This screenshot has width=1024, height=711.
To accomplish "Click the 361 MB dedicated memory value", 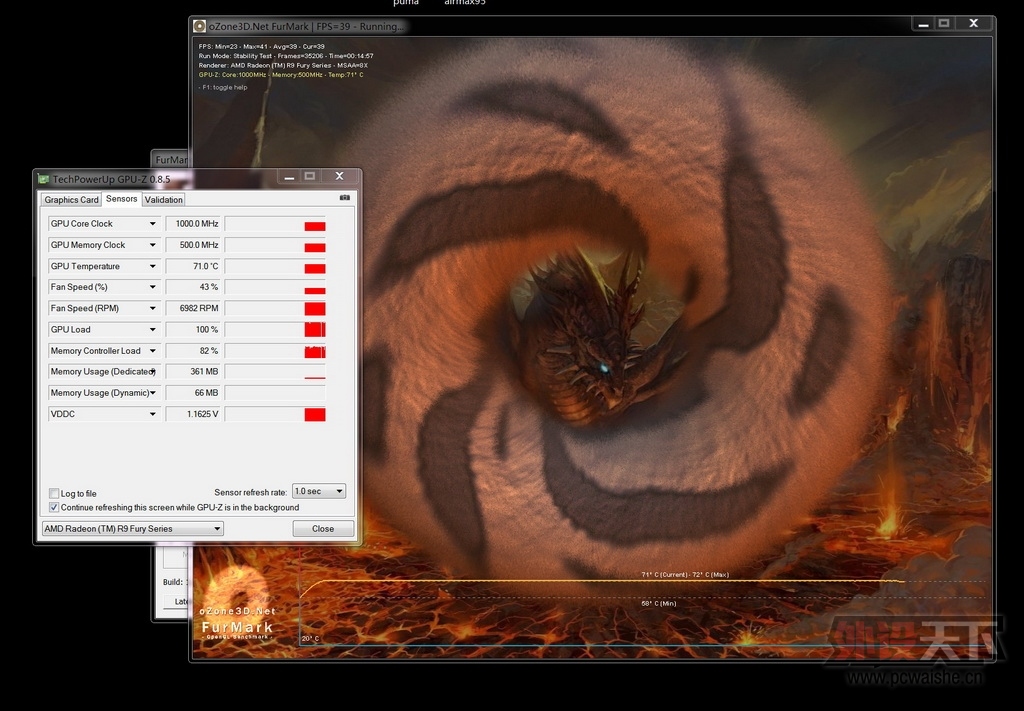I will [x=193, y=371].
